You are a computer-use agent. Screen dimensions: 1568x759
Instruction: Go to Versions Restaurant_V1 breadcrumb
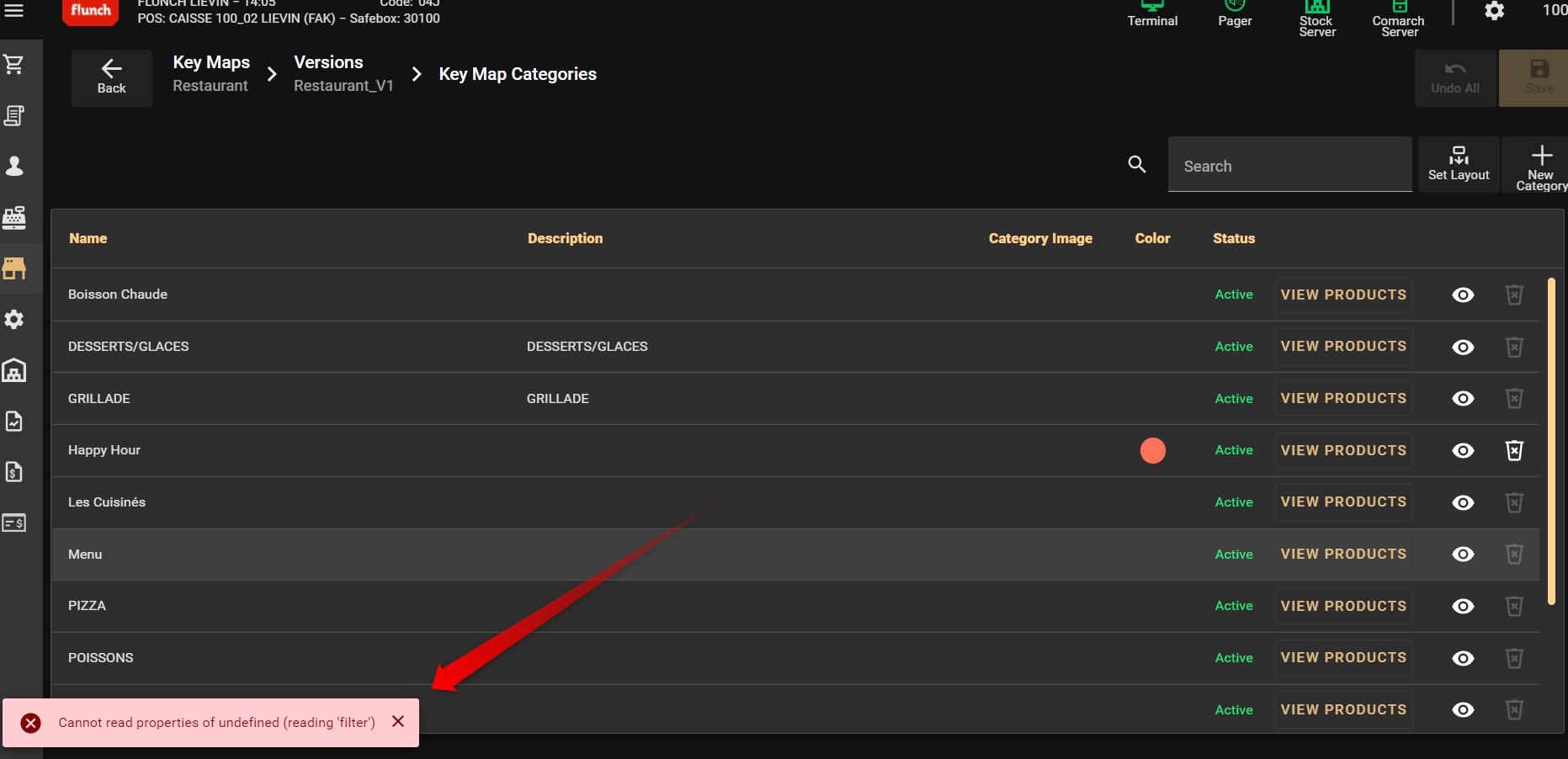click(x=343, y=74)
